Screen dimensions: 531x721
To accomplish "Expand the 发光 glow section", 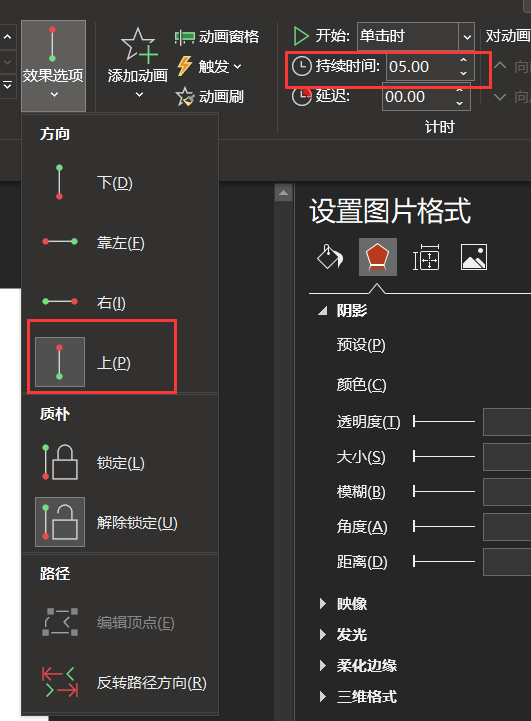I will point(323,635).
